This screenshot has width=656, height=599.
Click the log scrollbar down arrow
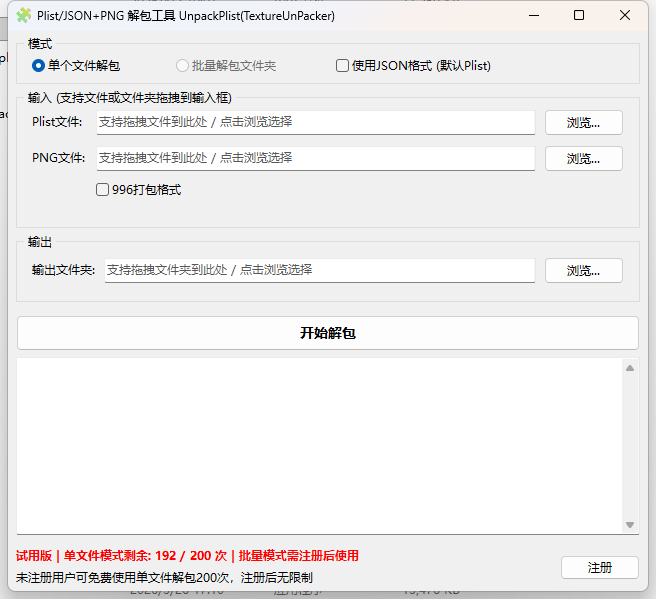630,525
